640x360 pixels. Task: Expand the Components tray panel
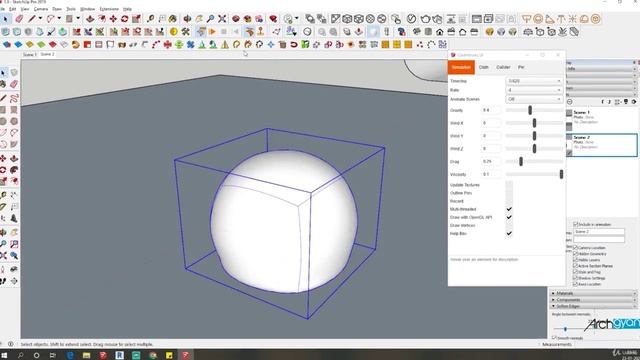593,300
